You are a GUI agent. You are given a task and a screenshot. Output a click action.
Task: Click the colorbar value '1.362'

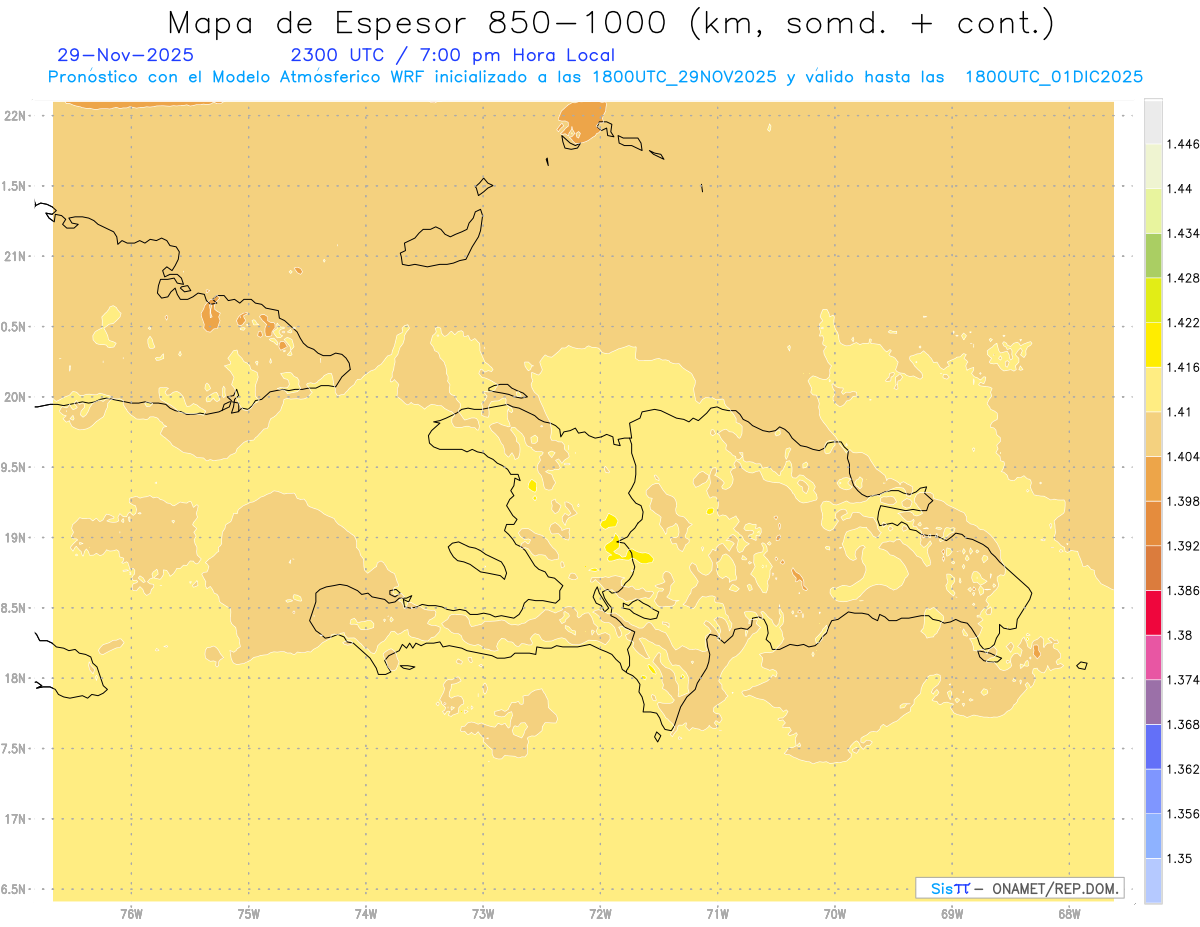[x=1183, y=769]
